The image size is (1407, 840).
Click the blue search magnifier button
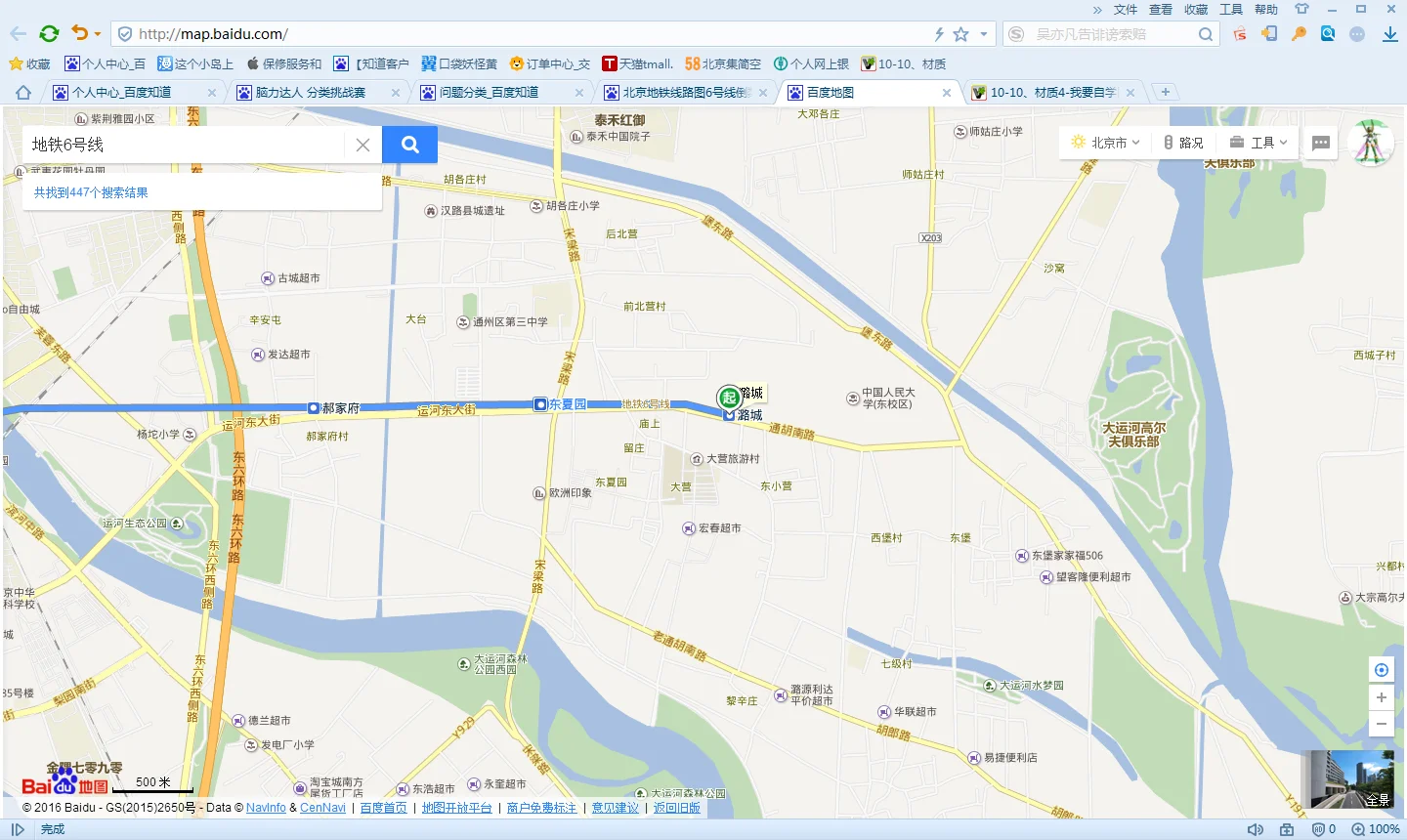409,144
